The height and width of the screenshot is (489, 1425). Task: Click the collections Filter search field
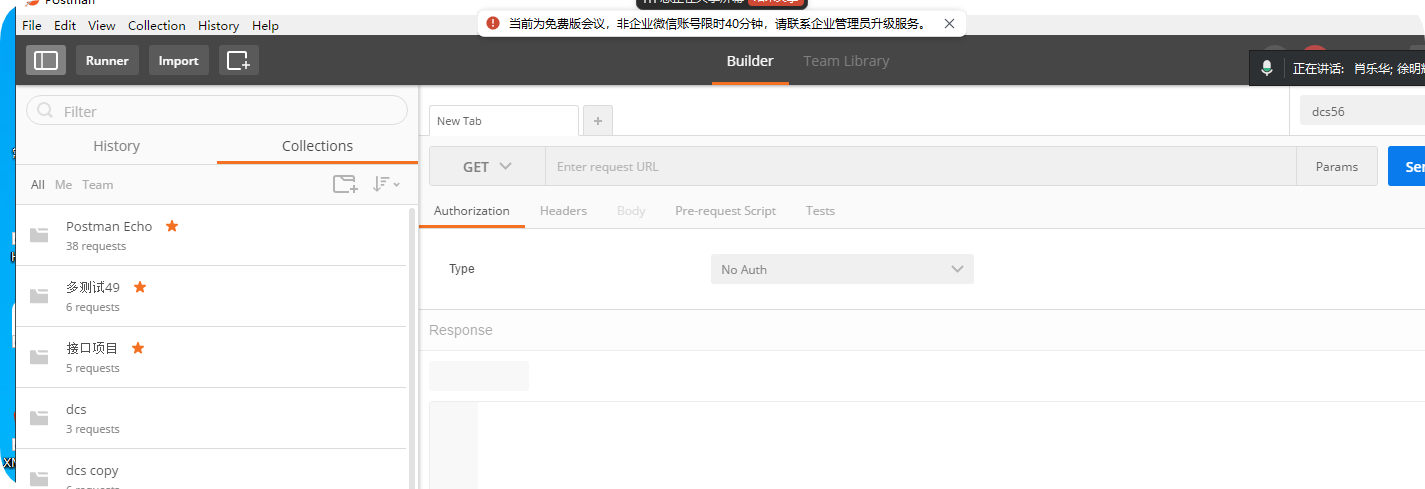pyautogui.click(x=217, y=111)
